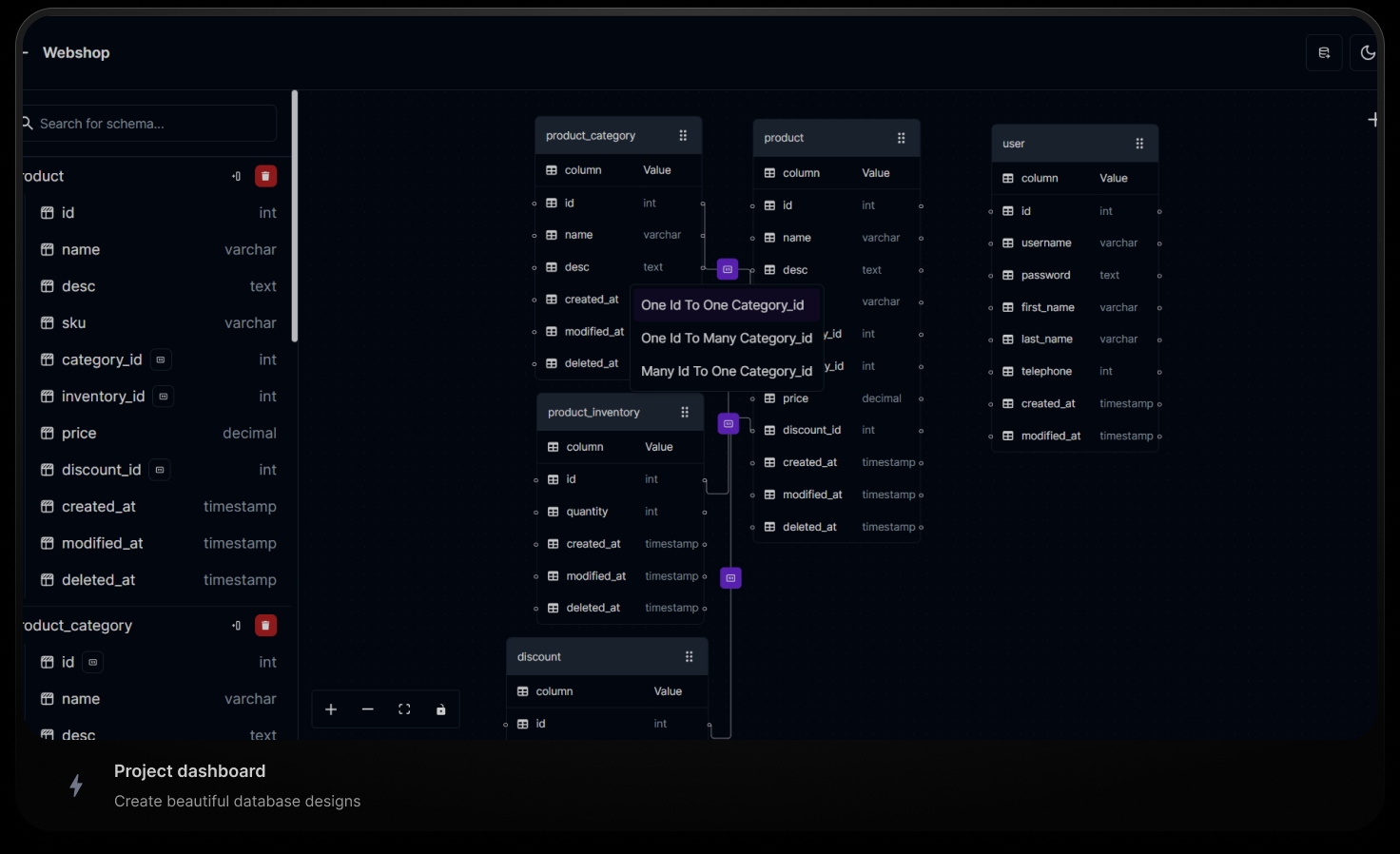Collapse the product schema in the sidebar
1400x854 pixels.
coord(237,176)
